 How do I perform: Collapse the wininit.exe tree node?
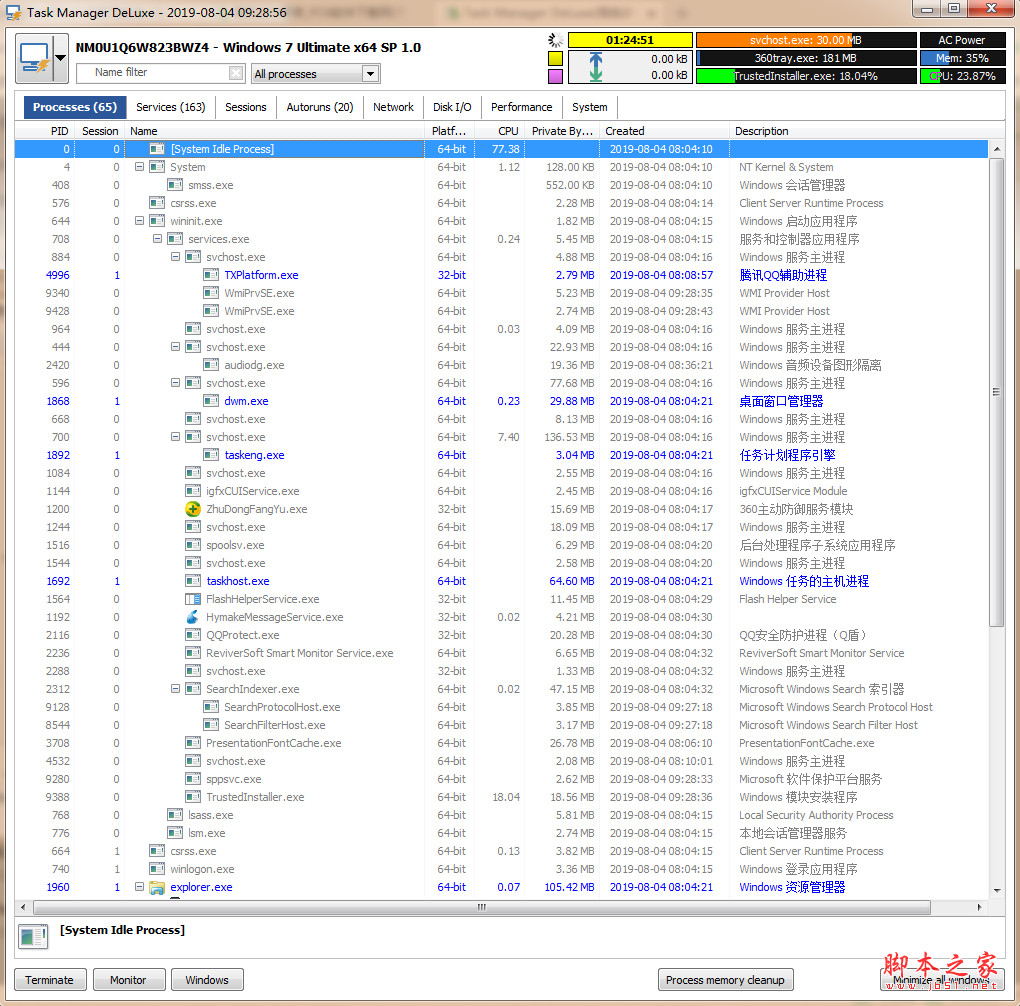tap(139, 221)
